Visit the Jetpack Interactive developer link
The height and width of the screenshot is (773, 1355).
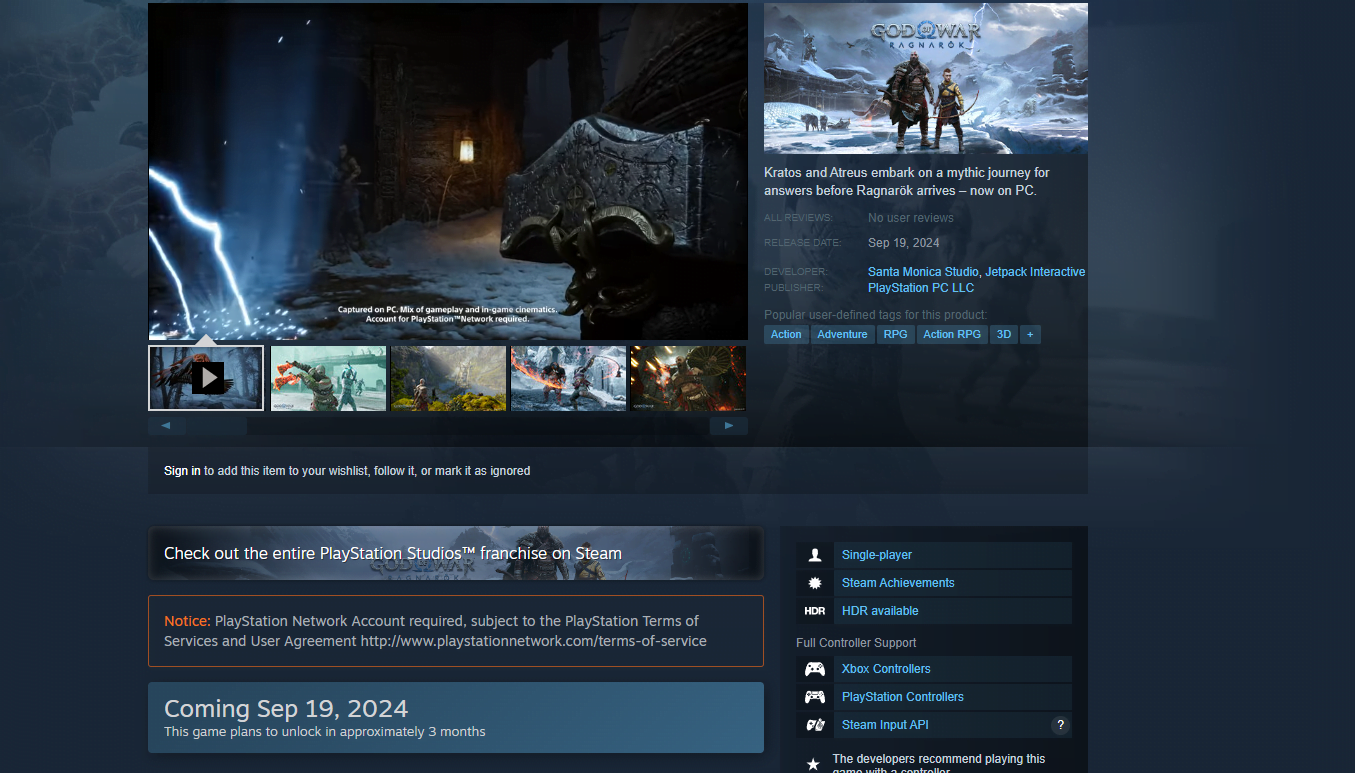tap(1035, 272)
